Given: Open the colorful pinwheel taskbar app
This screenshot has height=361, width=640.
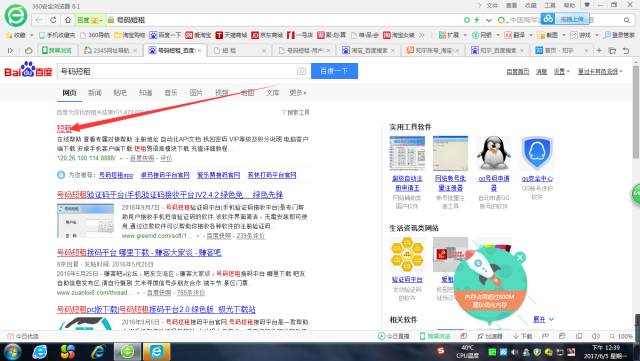Looking at the screenshot, I should [x=67, y=352].
